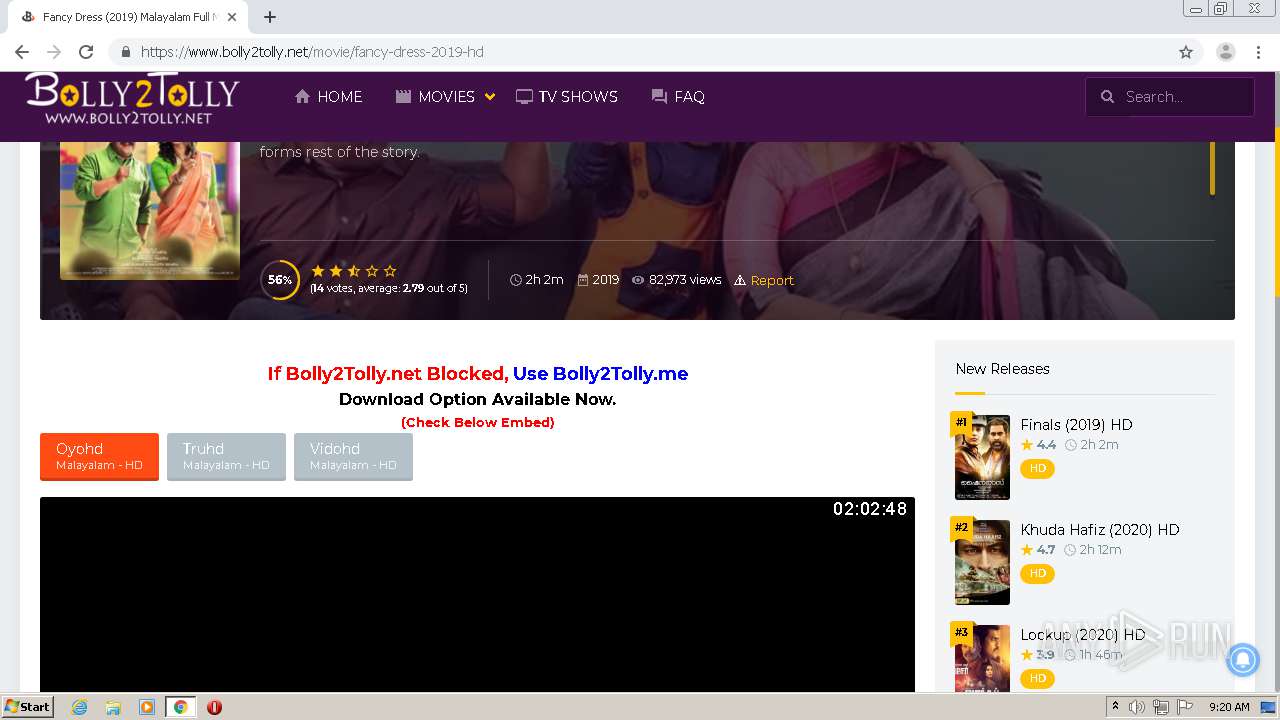Open File Explorer from the taskbar

tap(113, 707)
